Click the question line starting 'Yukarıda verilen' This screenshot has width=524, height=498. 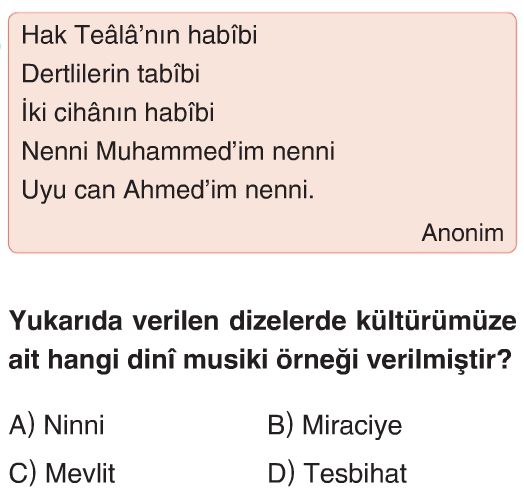coord(263,321)
